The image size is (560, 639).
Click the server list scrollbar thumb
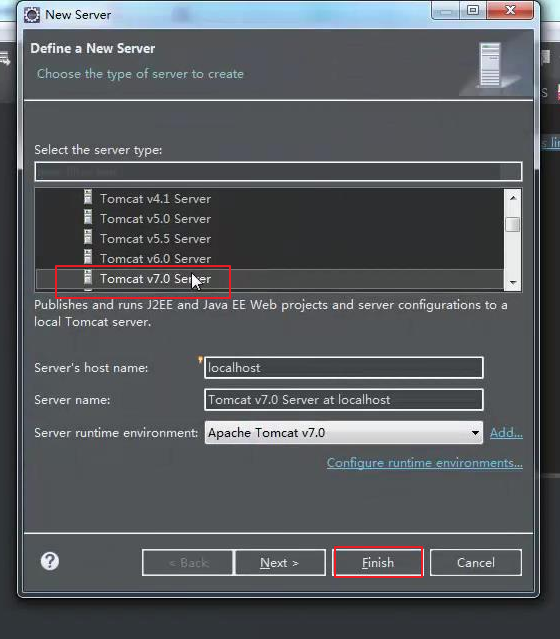click(513, 225)
